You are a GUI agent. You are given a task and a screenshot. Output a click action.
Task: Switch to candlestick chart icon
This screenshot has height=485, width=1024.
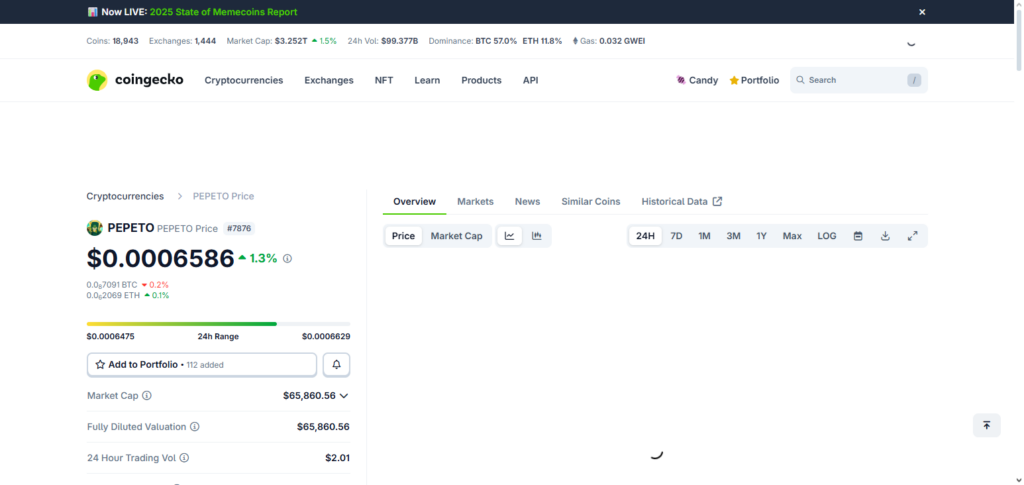[537, 236]
